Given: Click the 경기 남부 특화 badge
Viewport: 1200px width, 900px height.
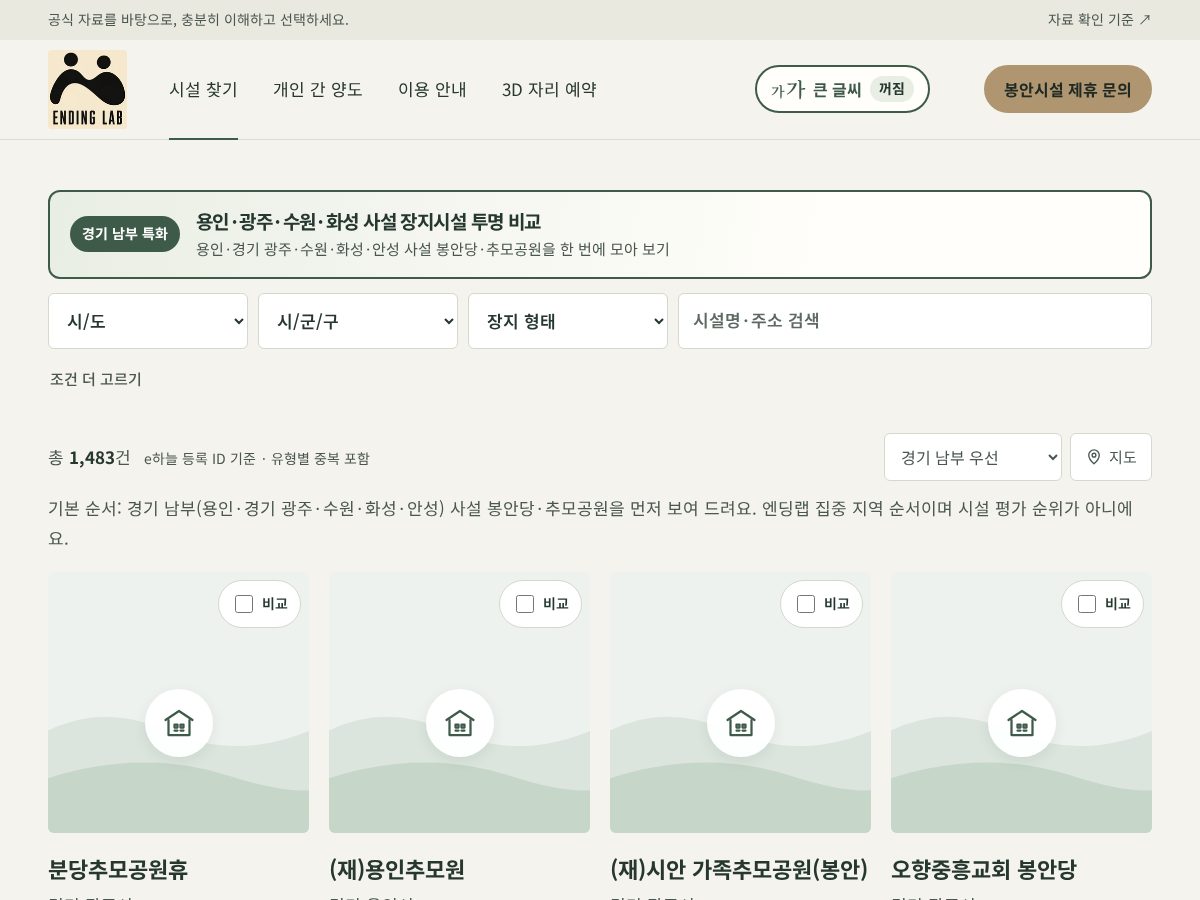Looking at the screenshot, I should coord(125,234).
